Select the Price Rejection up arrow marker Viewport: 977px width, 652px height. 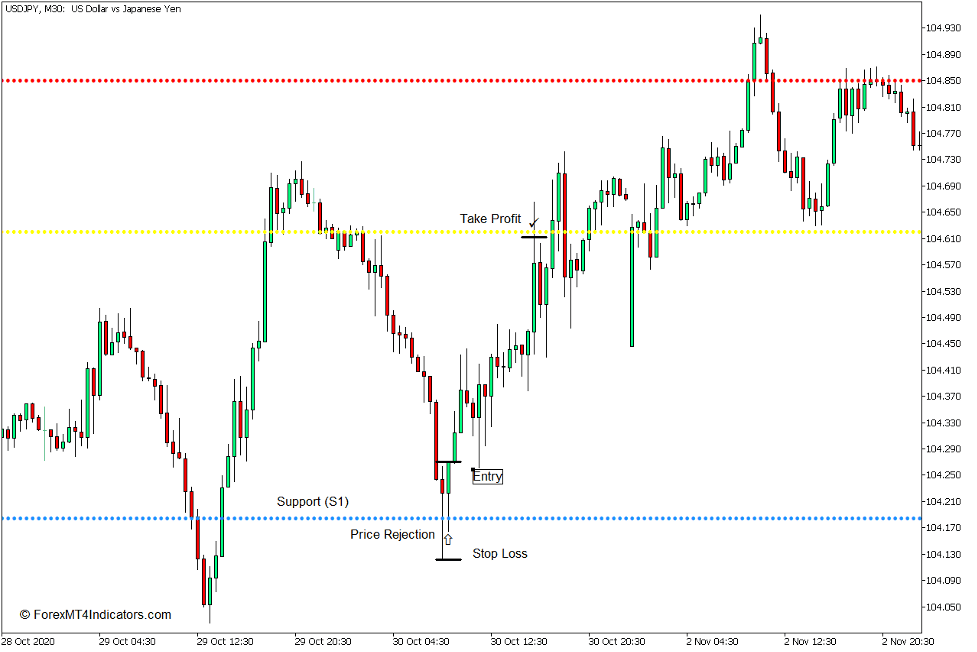click(x=447, y=537)
